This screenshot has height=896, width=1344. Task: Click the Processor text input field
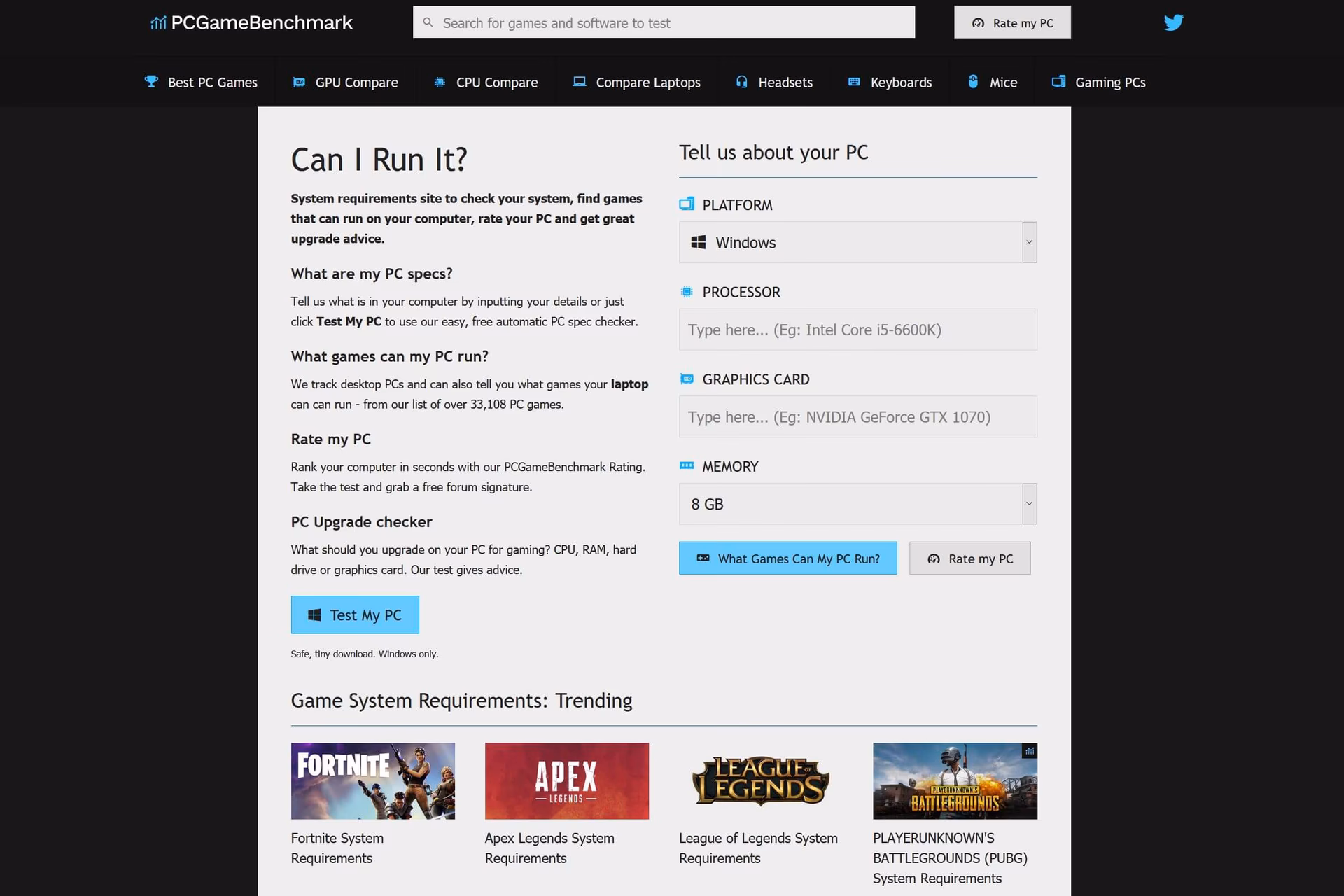pyautogui.click(x=857, y=330)
